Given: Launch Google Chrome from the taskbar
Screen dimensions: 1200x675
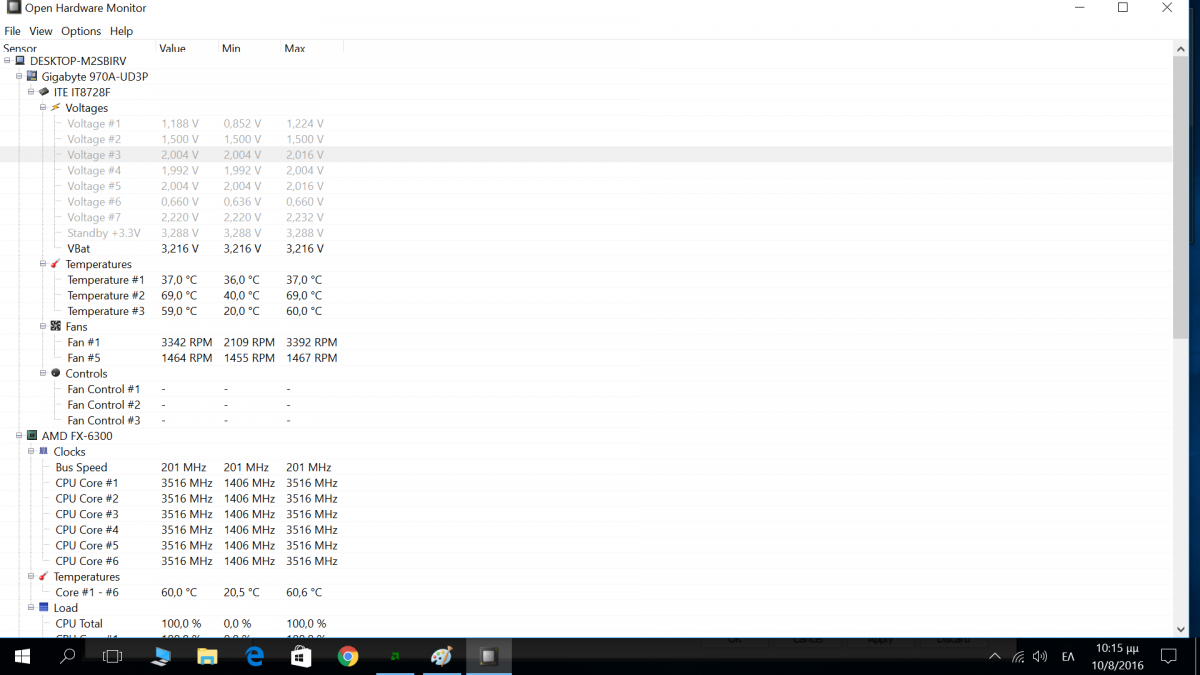Looking at the screenshot, I should click(x=348, y=657).
